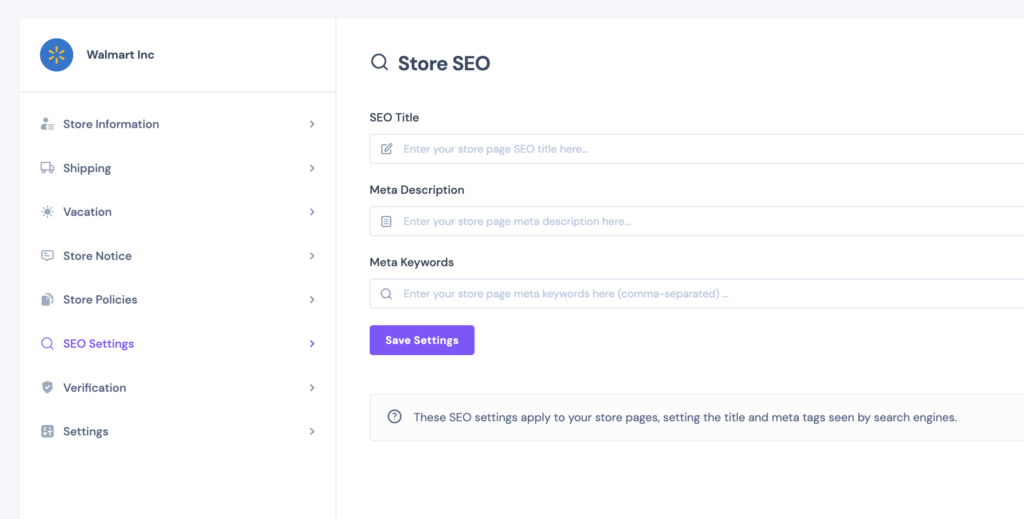Image resolution: width=1024 pixels, height=519 pixels.
Task: Expand the Shipping row chevron
Action: [312, 168]
